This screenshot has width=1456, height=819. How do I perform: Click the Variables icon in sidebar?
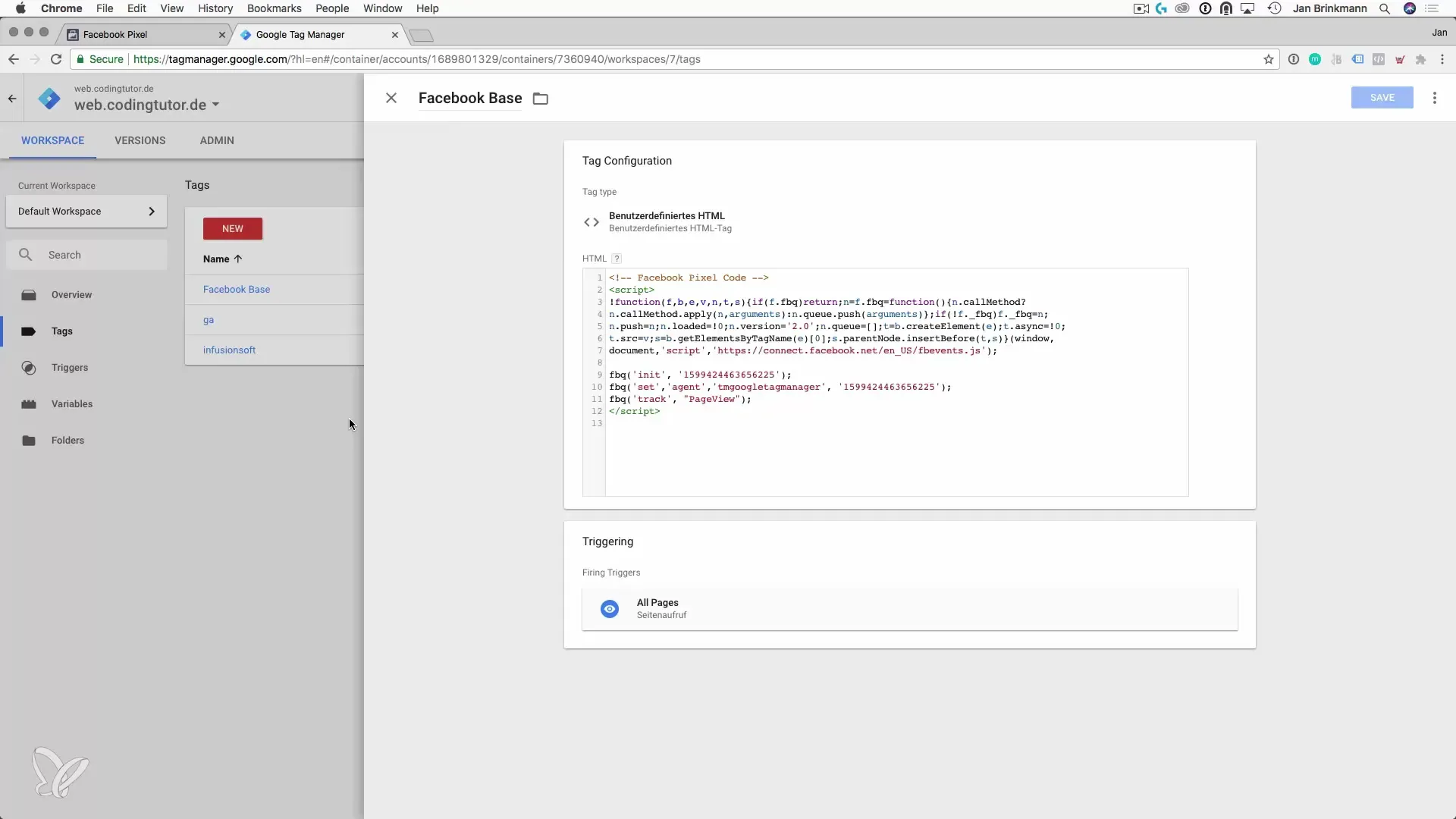click(x=29, y=404)
